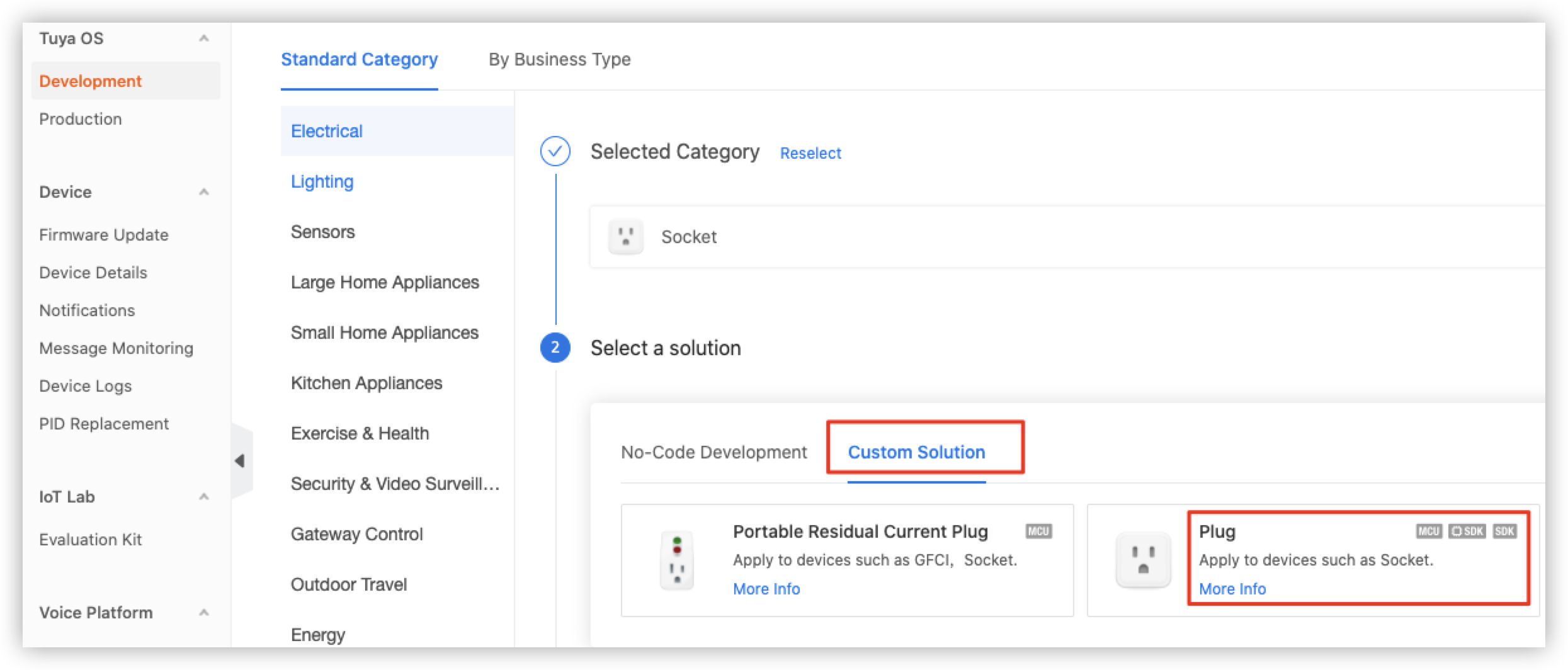Go to Firmware Update
This screenshot has height=670, width=1568.
tap(103, 235)
